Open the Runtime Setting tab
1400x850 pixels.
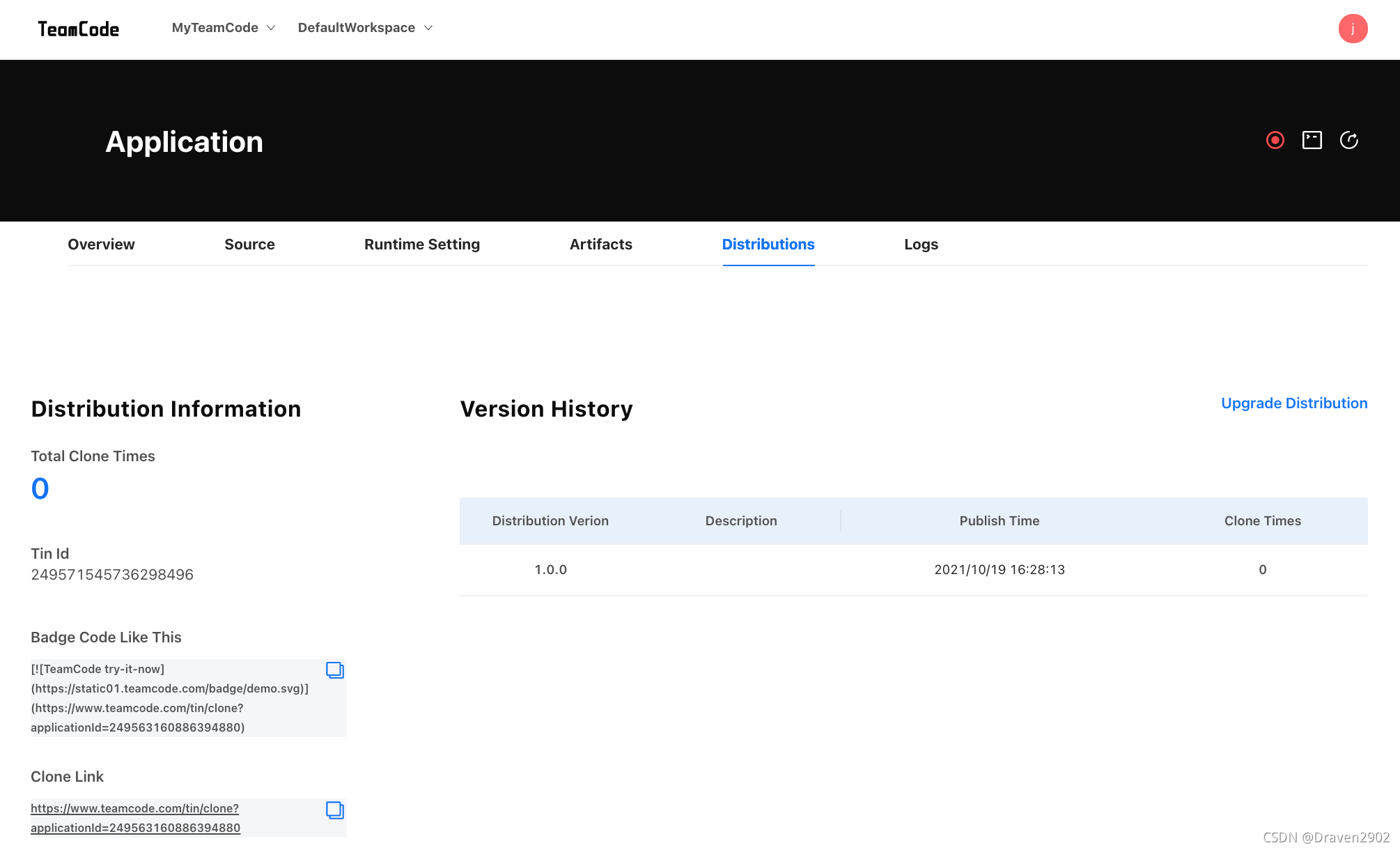coord(421,245)
